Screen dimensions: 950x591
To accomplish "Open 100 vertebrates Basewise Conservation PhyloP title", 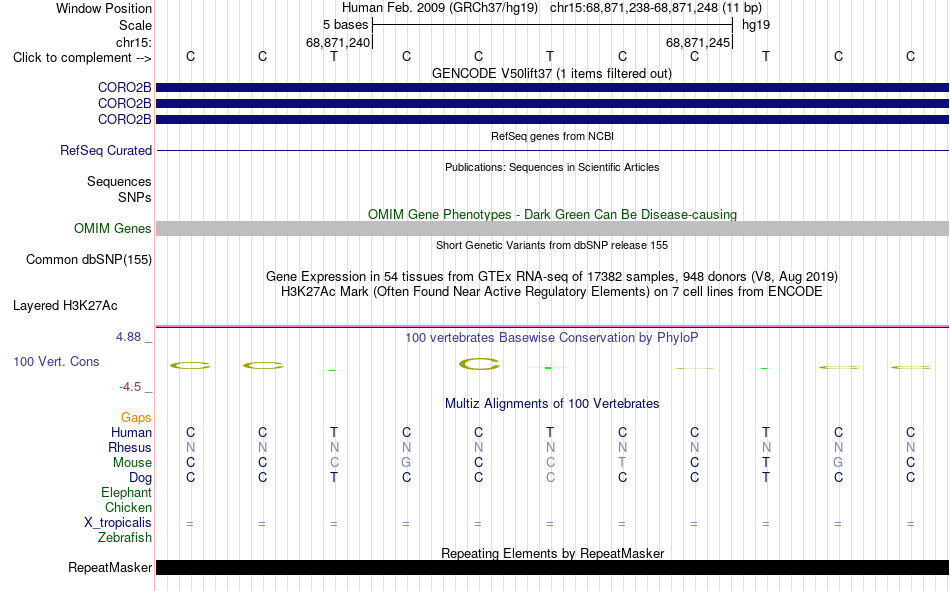I will 551,338.
